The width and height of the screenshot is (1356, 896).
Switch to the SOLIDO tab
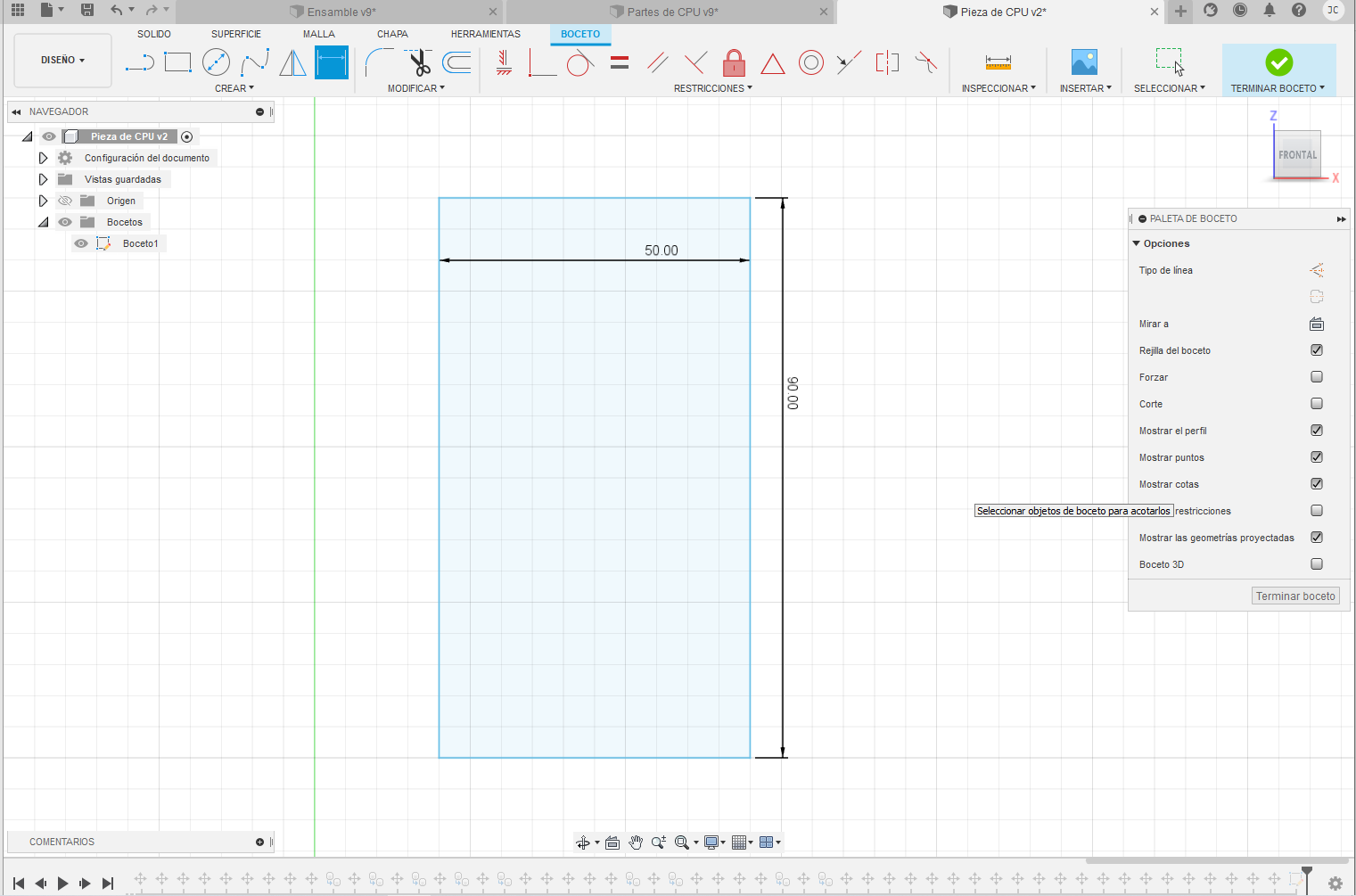point(154,34)
